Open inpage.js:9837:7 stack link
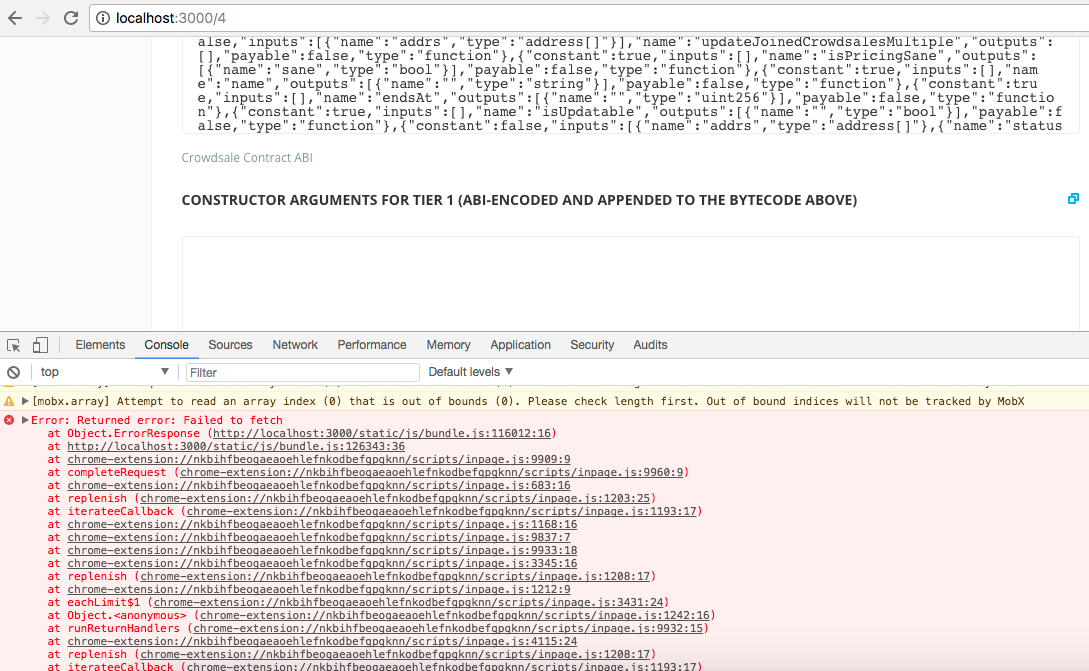This screenshot has width=1089, height=671. point(319,538)
